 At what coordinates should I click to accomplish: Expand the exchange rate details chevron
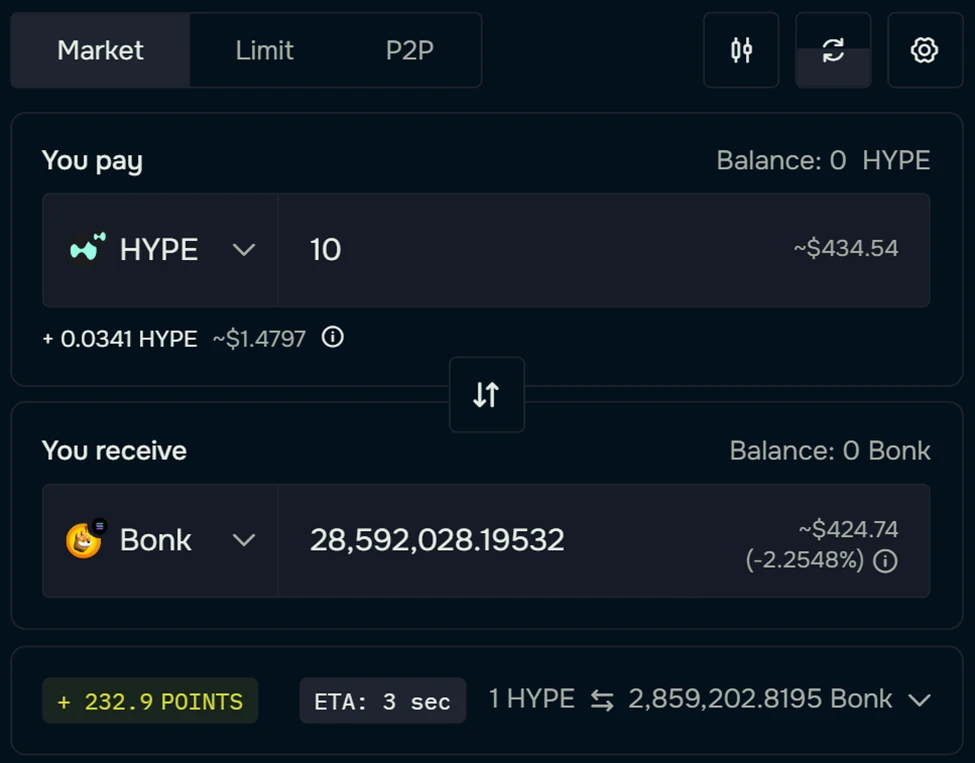(919, 700)
